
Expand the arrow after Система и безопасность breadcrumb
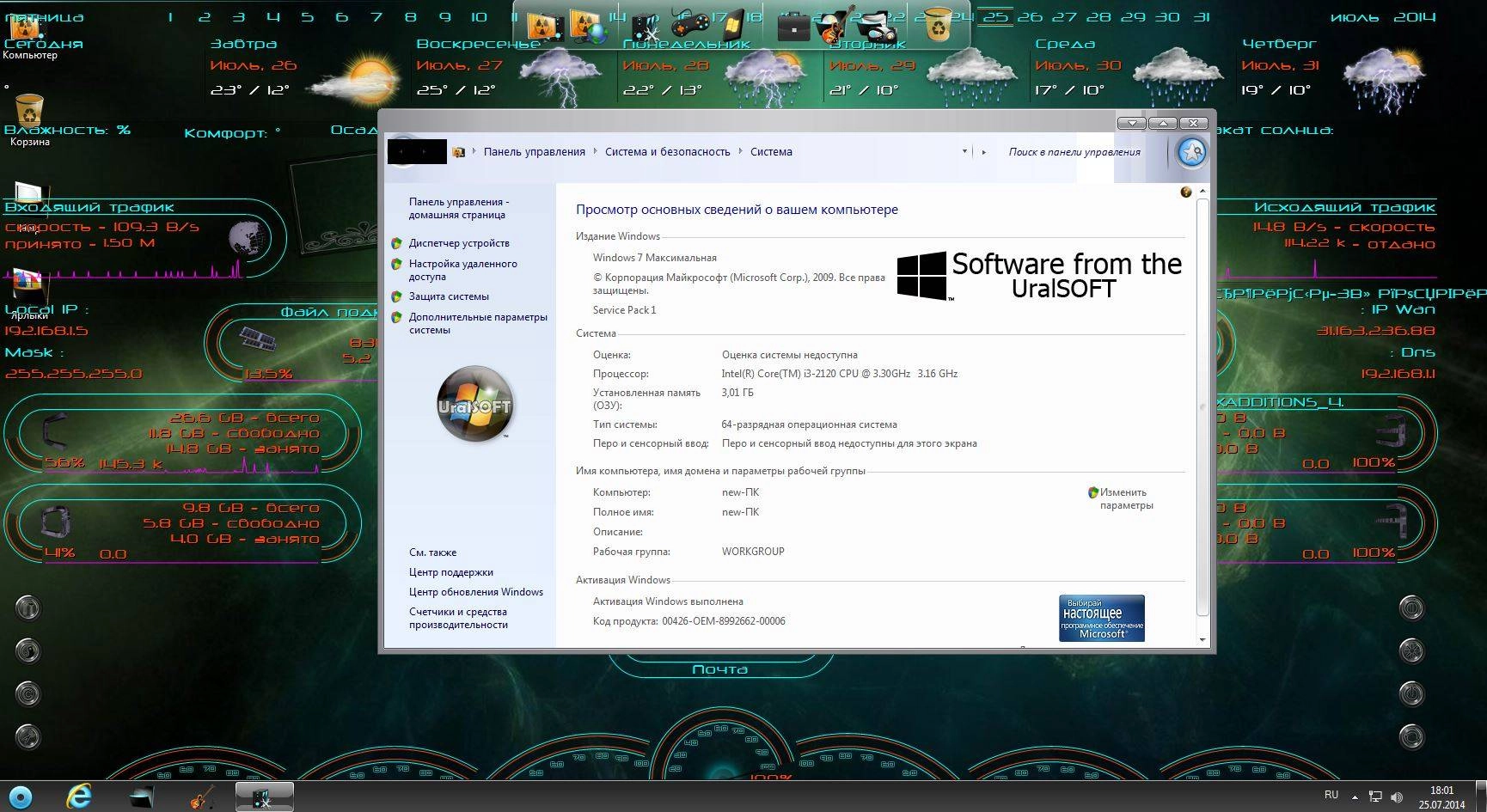click(x=739, y=152)
